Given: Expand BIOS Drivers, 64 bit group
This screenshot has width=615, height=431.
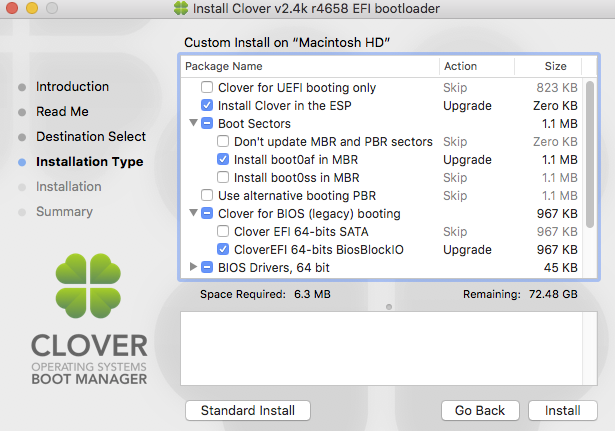Looking at the screenshot, I should click(x=193, y=267).
